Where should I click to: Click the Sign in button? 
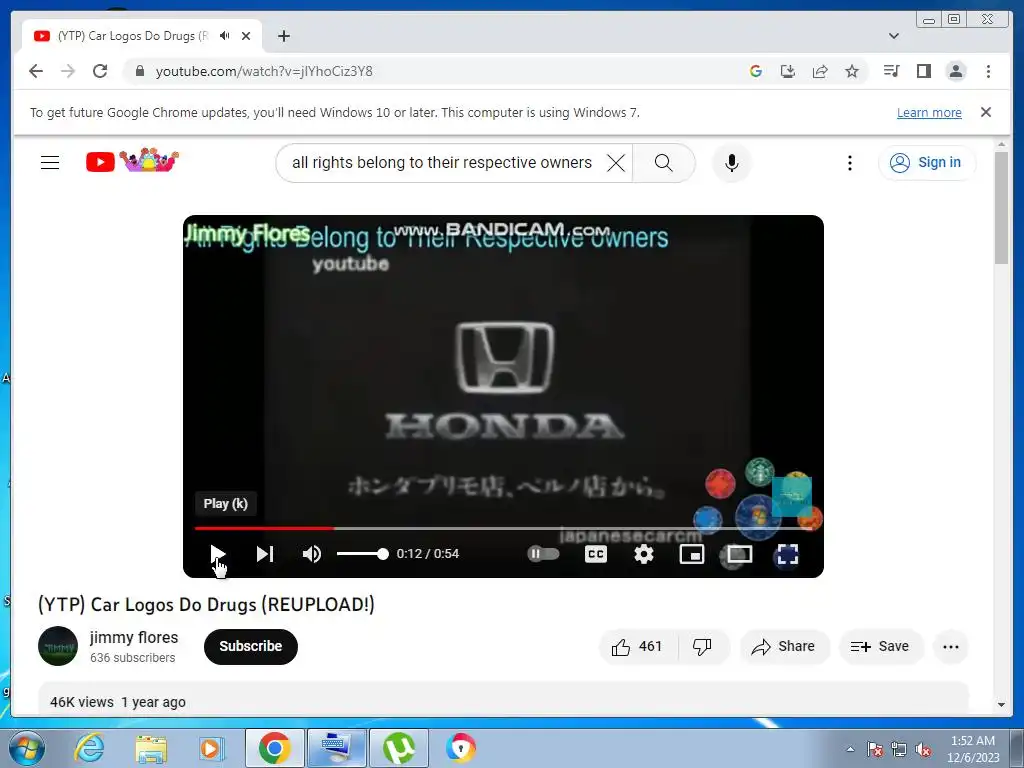tap(927, 163)
